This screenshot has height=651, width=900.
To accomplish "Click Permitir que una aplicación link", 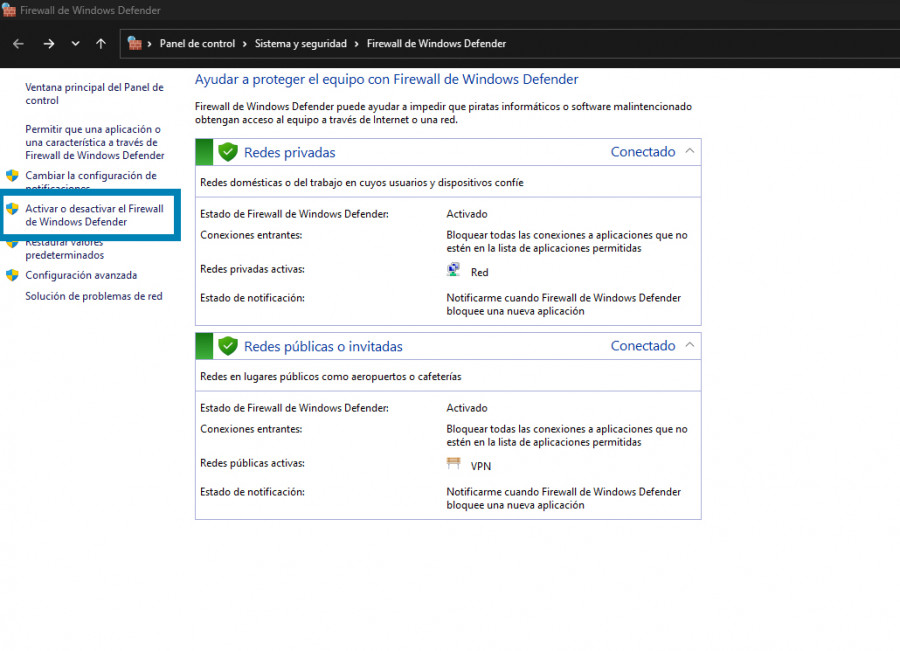I will (x=94, y=142).
